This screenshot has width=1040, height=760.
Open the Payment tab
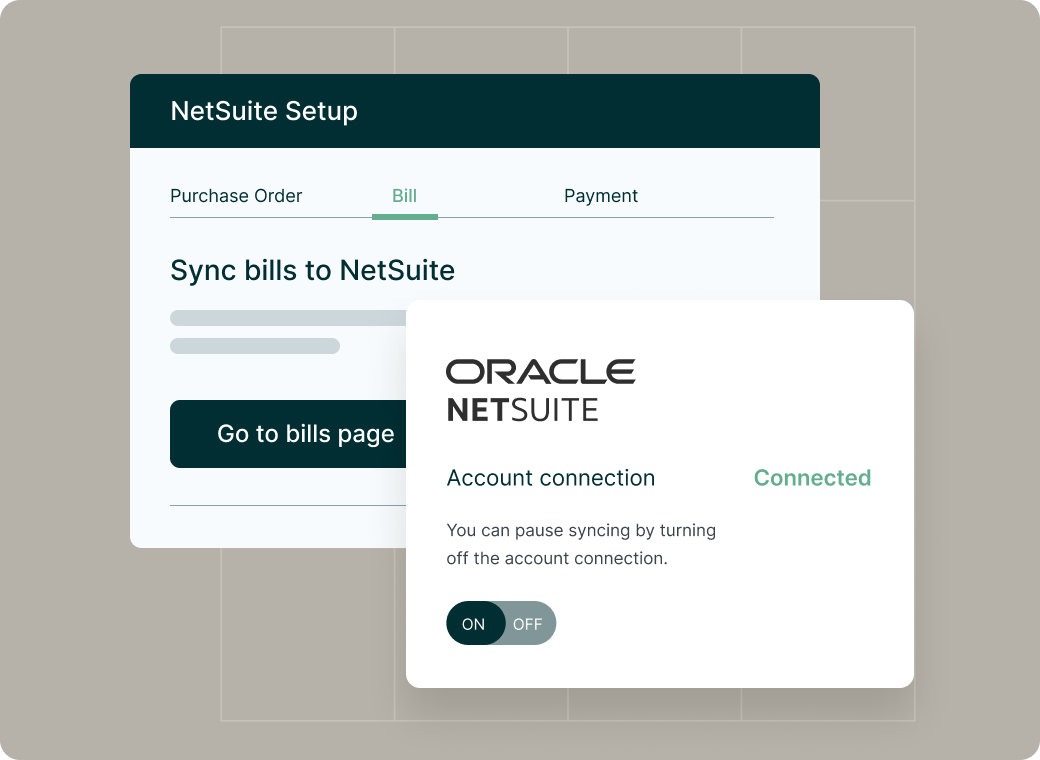coord(601,196)
